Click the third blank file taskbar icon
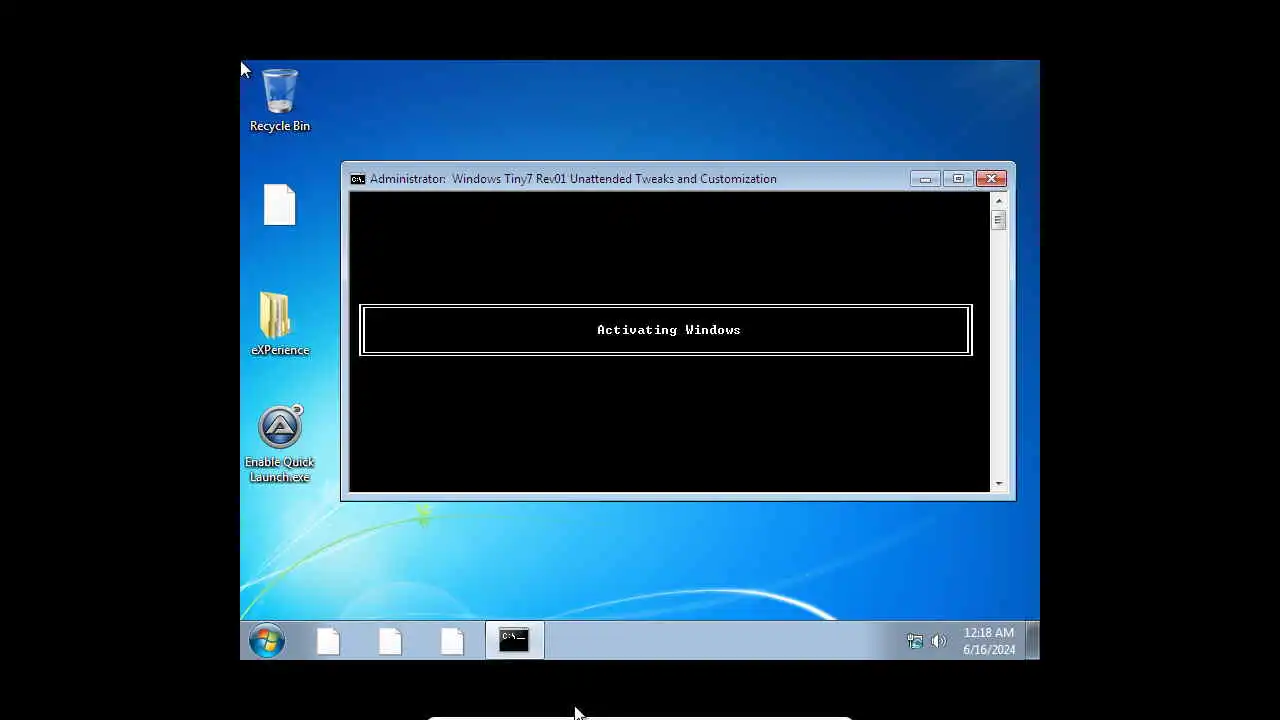 point(453,641)
